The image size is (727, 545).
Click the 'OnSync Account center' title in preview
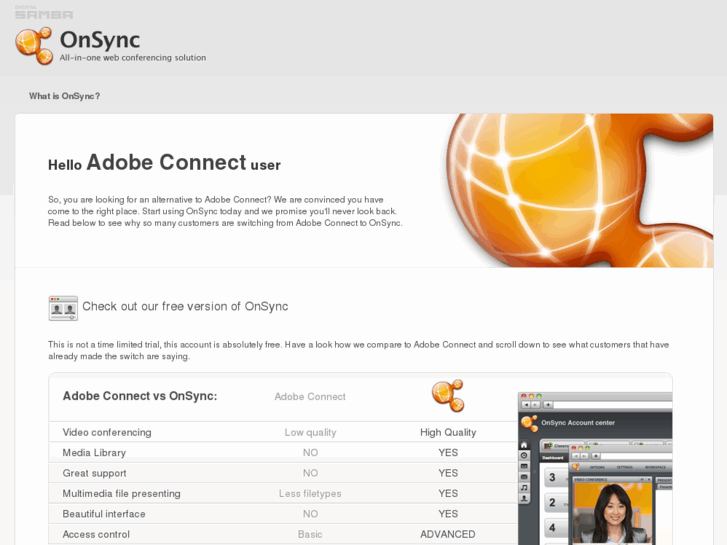click(x=578, y=423)
